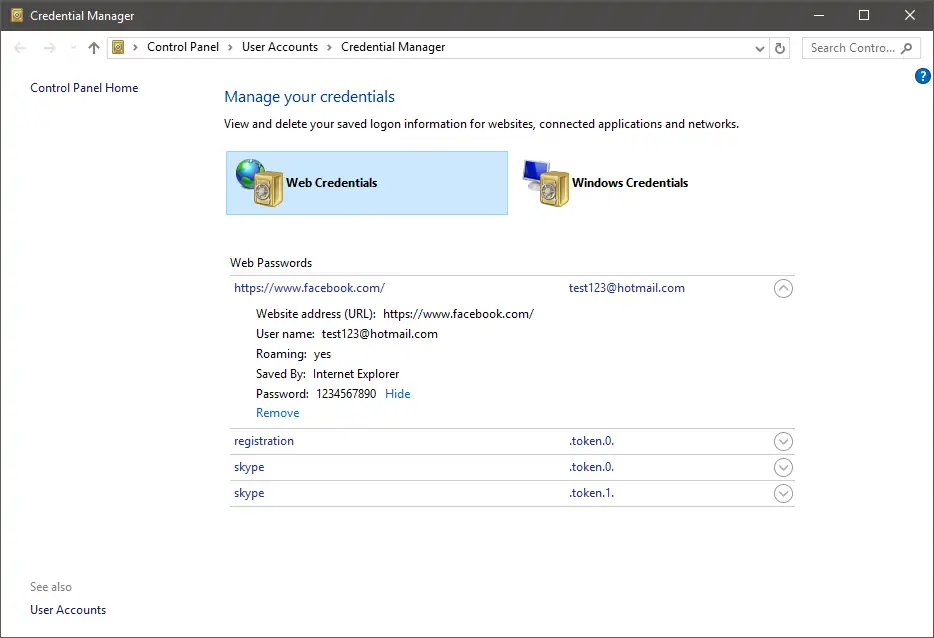Viewport: 934px width, 638px height.
Task: Click the .token.0. value in registration row
Action: click(591, 441)
